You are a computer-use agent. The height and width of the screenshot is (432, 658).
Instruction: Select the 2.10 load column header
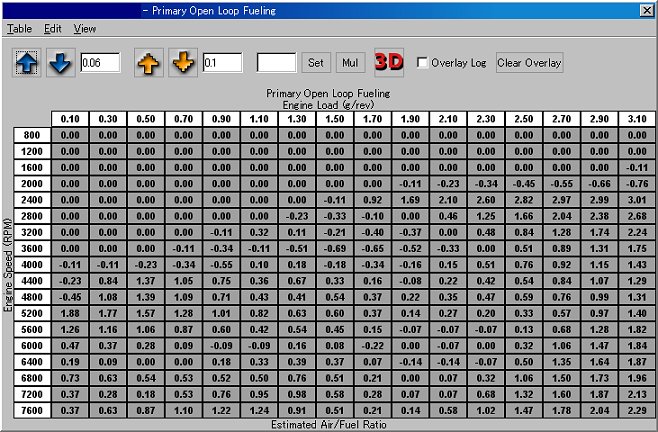click(x=448, y=119)
